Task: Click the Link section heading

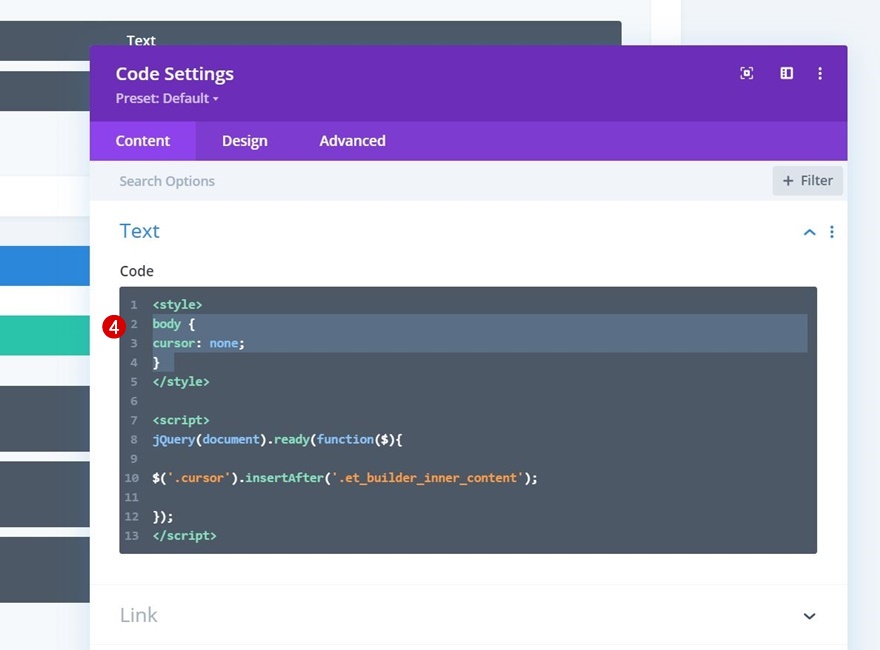Action: point(139,615)
